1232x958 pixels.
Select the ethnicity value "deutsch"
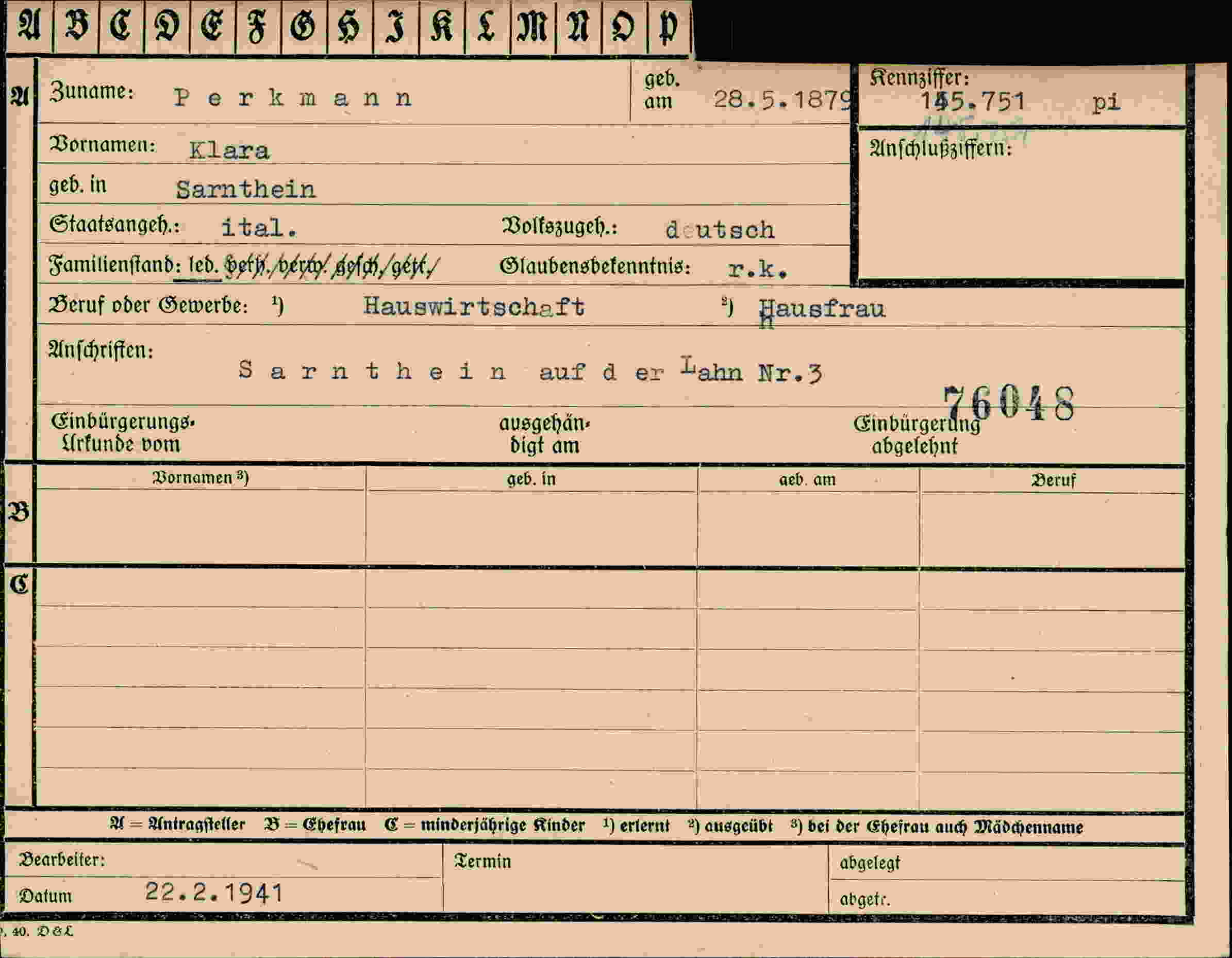[720, 230]
